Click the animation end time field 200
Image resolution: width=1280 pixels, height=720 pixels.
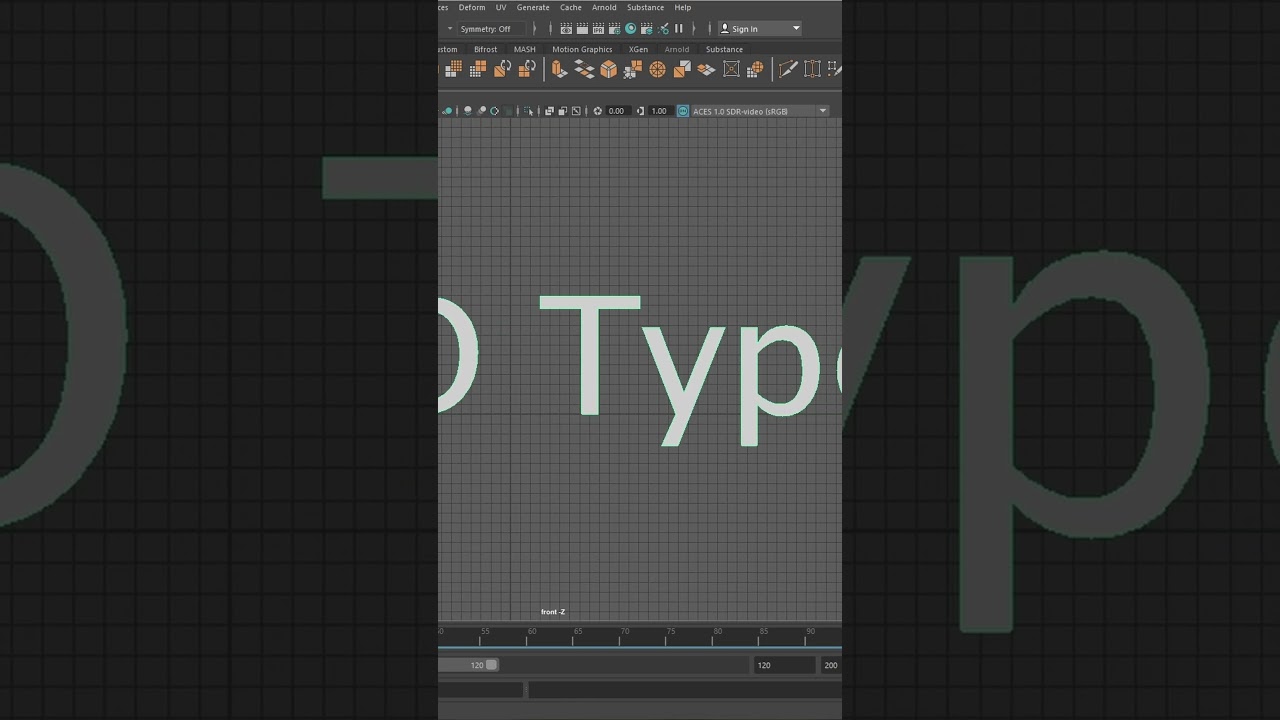tap(831, 665)
